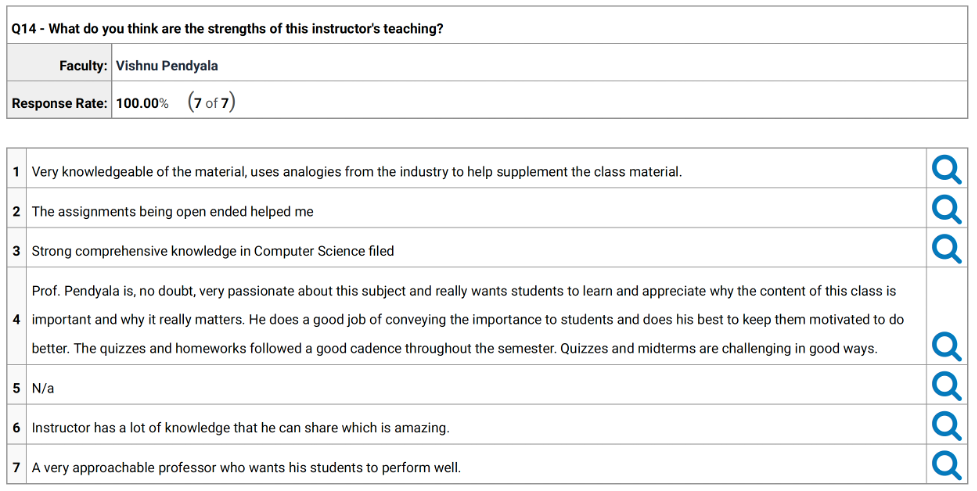This screenshot has width=977, height=491.
Task: Click faculty name Vishnu Pendyala
Action: coord(167,66)
